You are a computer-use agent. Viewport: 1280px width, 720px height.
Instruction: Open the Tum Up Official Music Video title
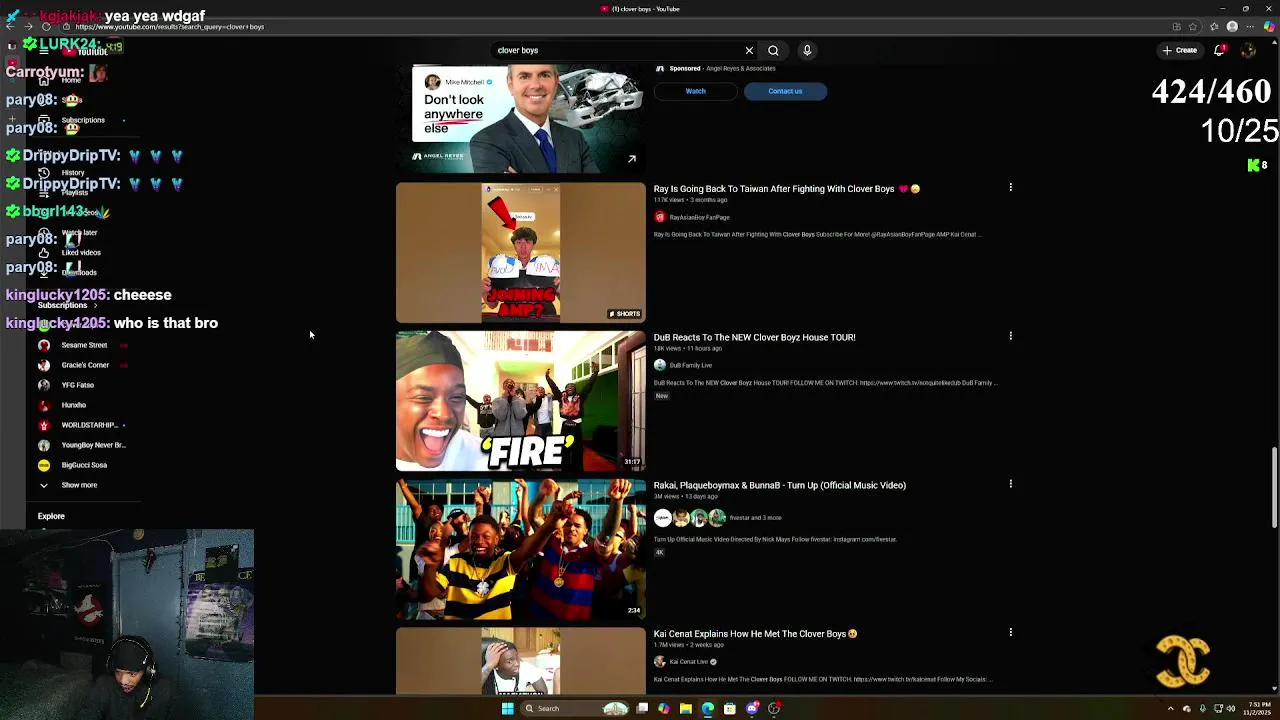[779, 485]
